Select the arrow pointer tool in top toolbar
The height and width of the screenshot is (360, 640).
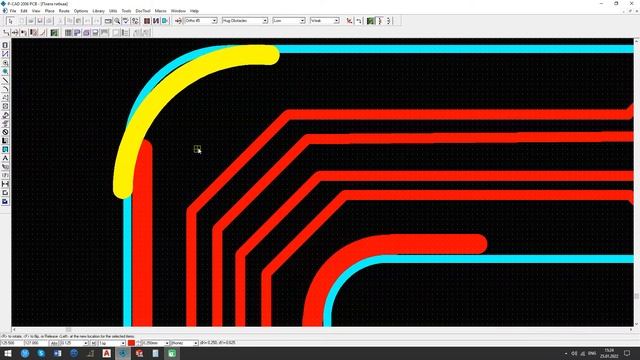10,21
